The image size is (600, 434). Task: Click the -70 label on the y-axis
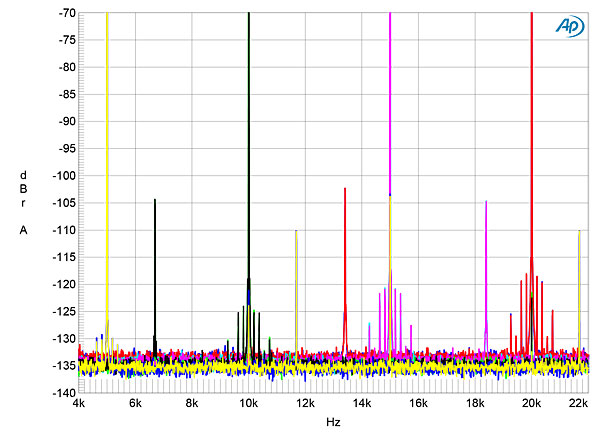pos(62,14)
